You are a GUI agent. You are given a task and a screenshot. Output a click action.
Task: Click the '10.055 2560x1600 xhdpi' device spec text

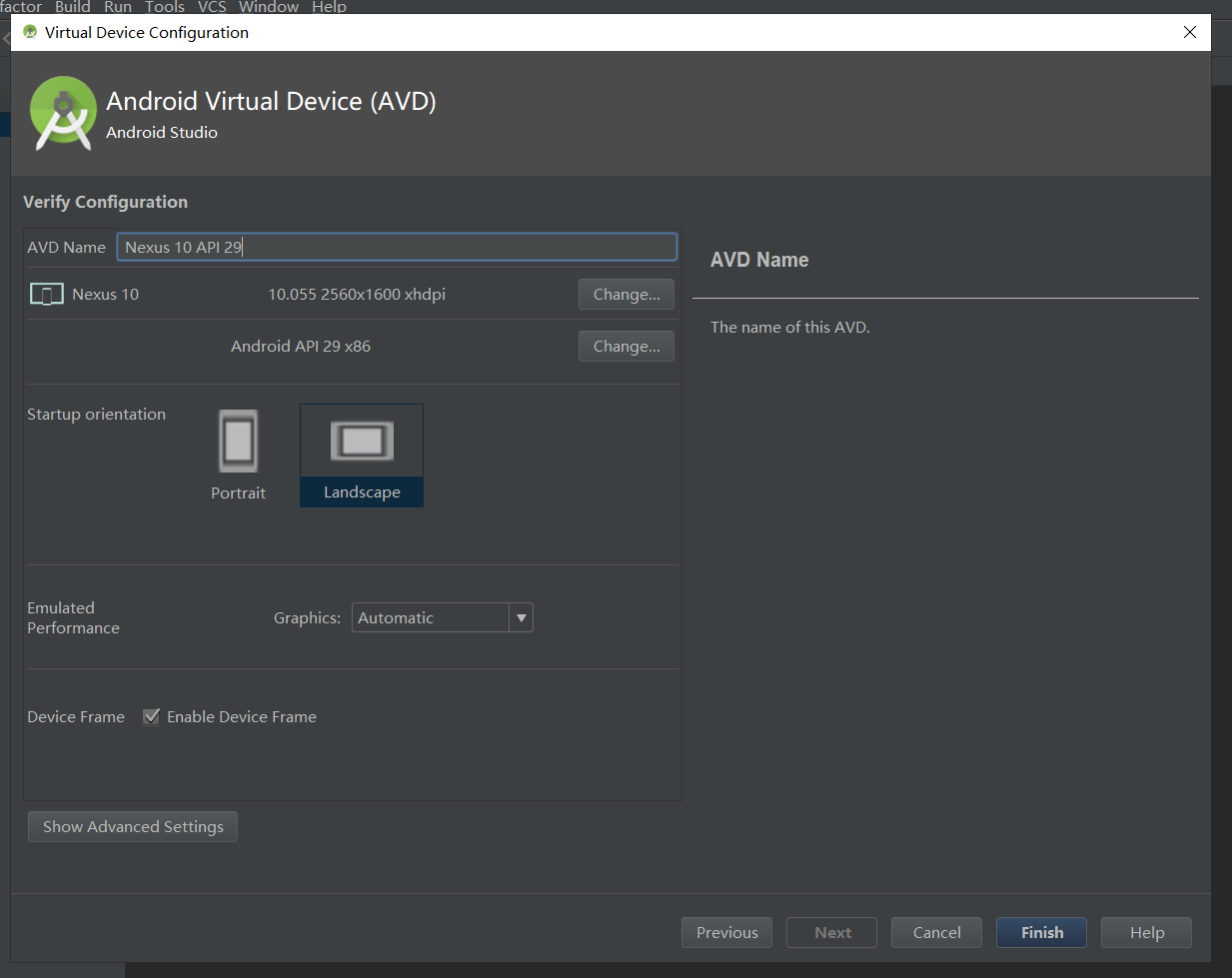(x=357, y=295)
